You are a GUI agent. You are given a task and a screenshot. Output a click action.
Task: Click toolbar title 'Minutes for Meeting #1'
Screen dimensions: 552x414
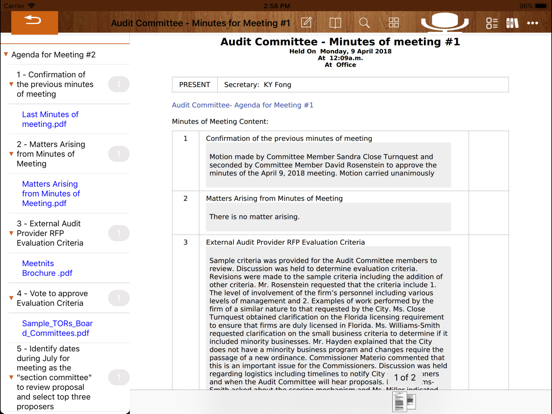(241, 23)
